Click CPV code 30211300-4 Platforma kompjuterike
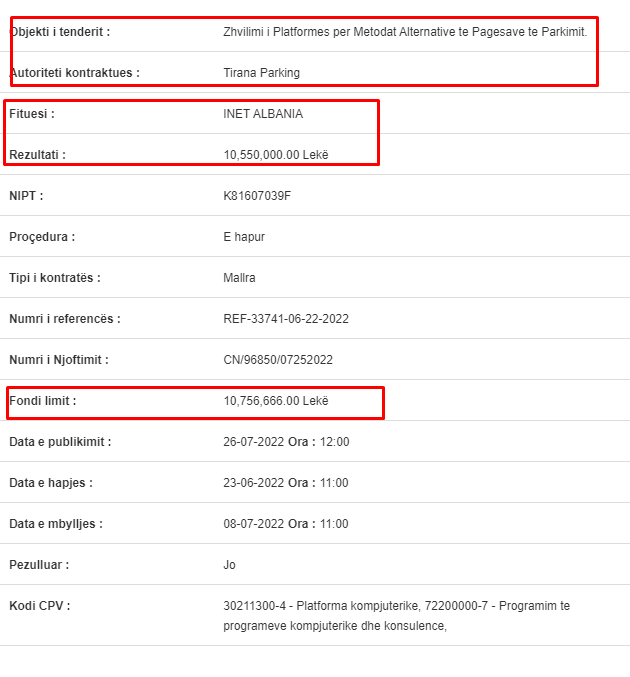 (322, 606)
